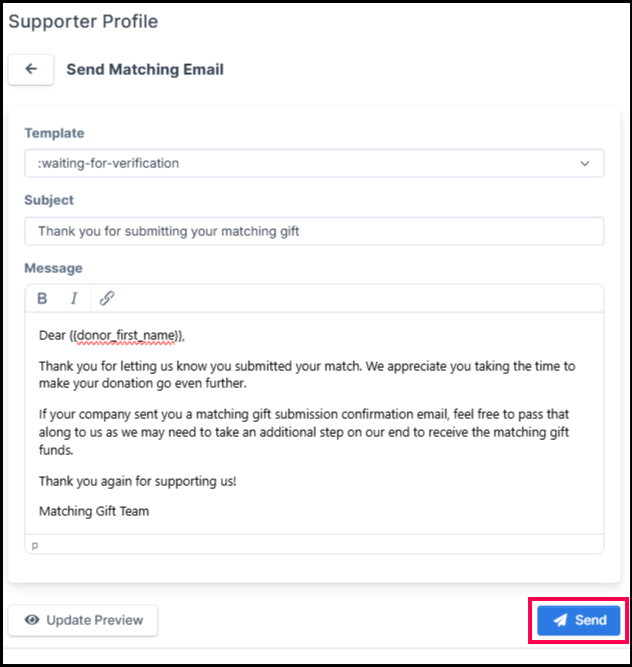Click the 'Template' field label

click(x=54, y=133)
